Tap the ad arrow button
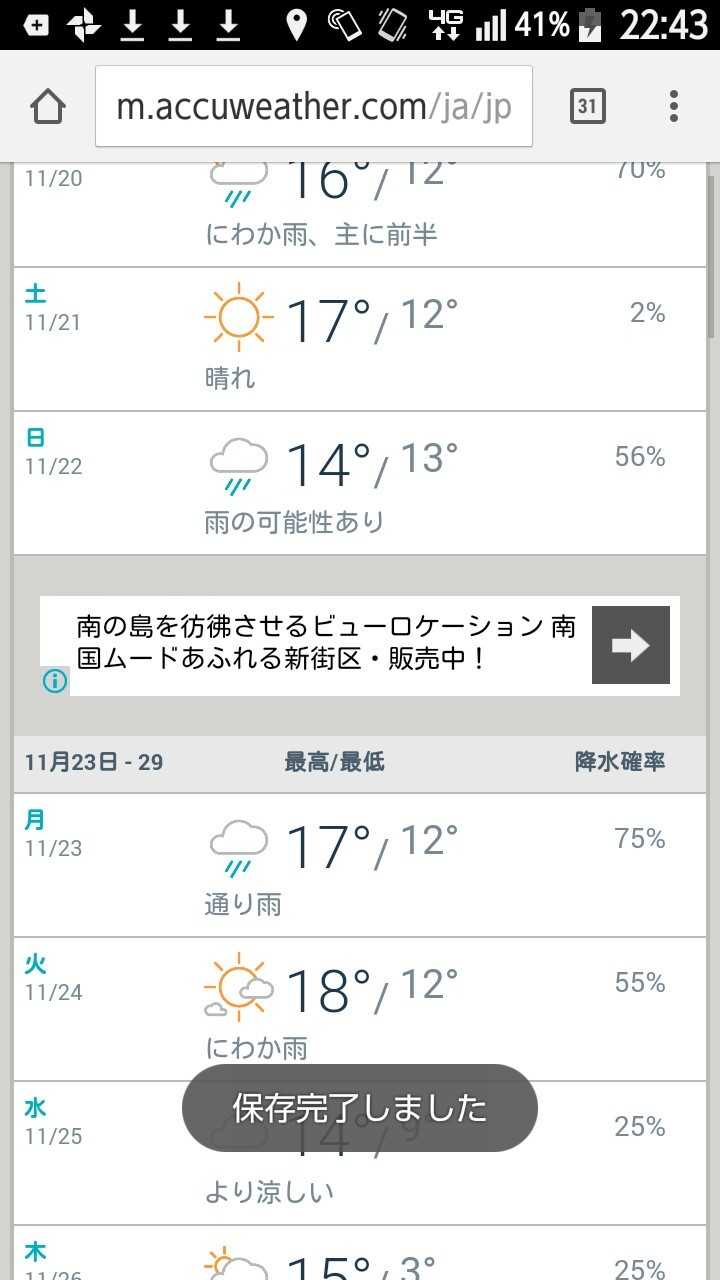 (x=630, y=645)
